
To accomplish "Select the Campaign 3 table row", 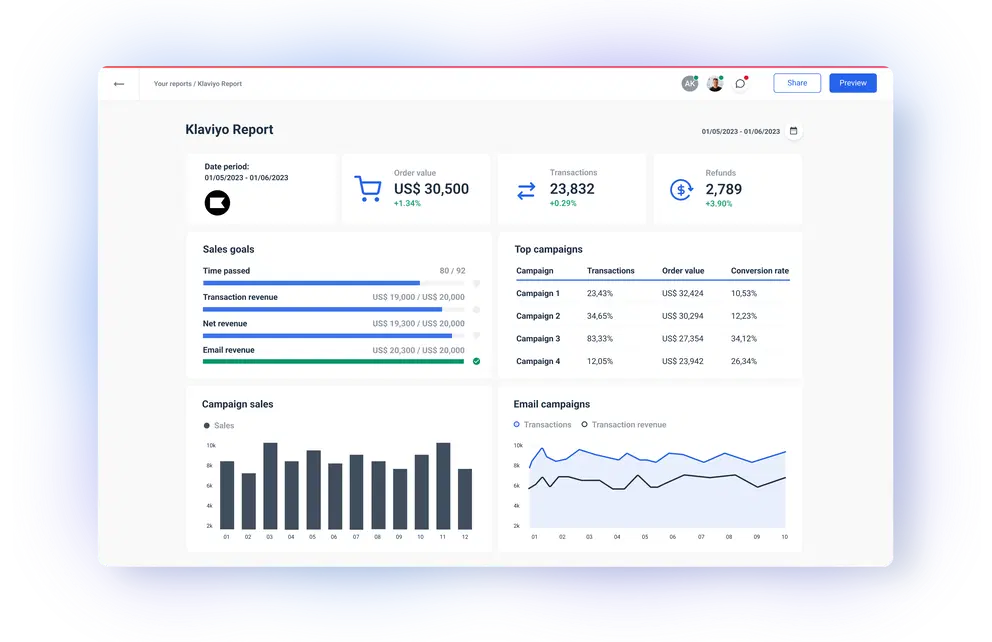I will 650,339.
